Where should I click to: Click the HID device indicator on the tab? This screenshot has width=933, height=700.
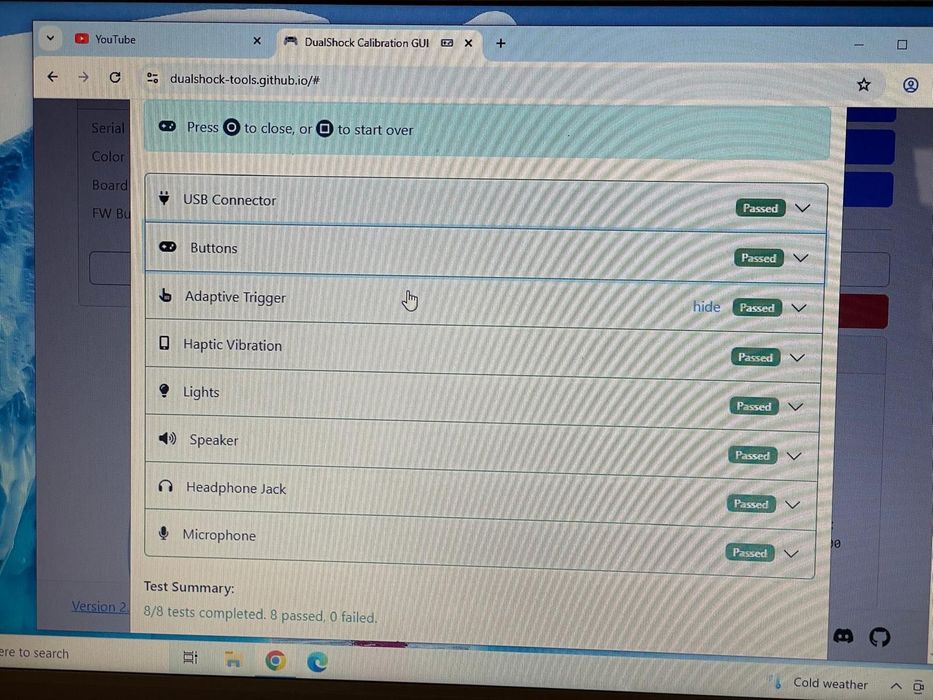[447, 43]
